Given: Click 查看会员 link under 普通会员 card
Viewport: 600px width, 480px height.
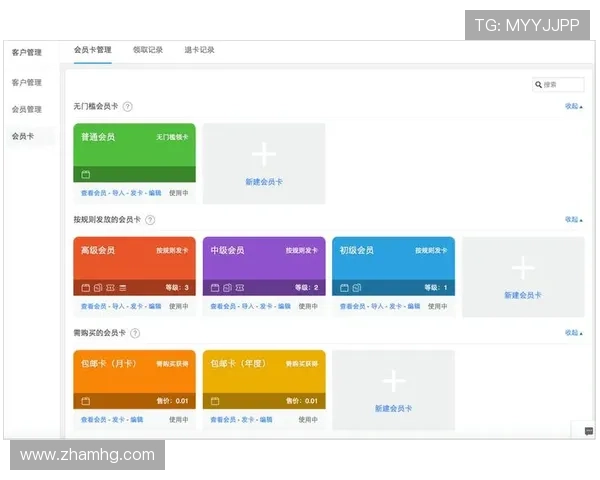Looking at the screenshot, I should [x=93, y=193].
